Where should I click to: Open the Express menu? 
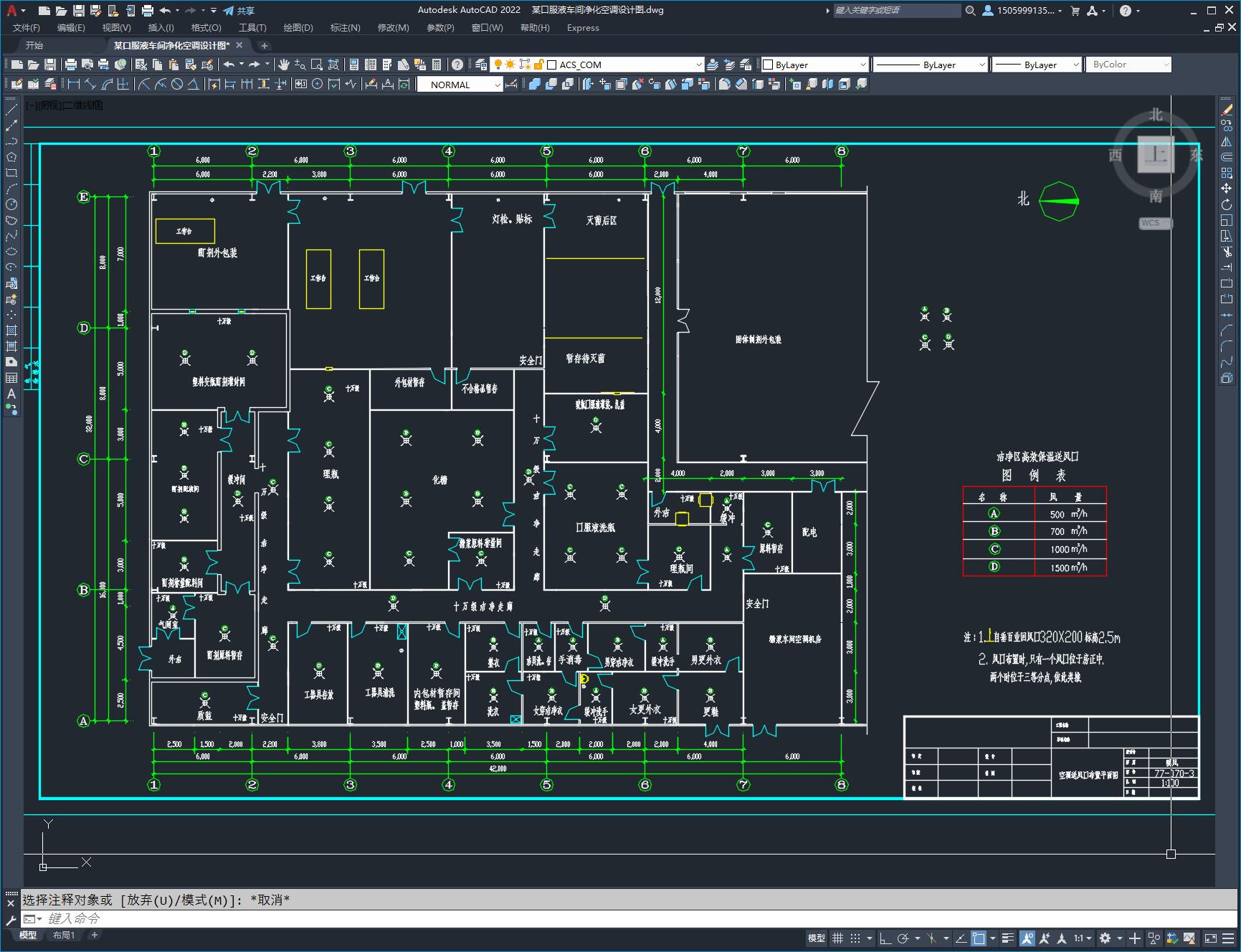[582, 27]
